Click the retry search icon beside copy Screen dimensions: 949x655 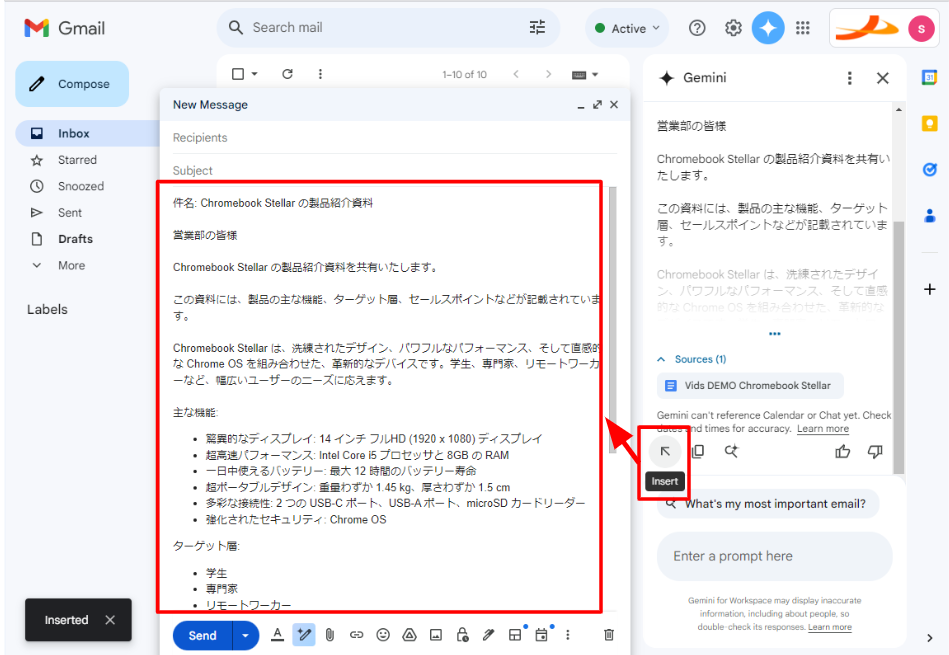tap(731, 451)
